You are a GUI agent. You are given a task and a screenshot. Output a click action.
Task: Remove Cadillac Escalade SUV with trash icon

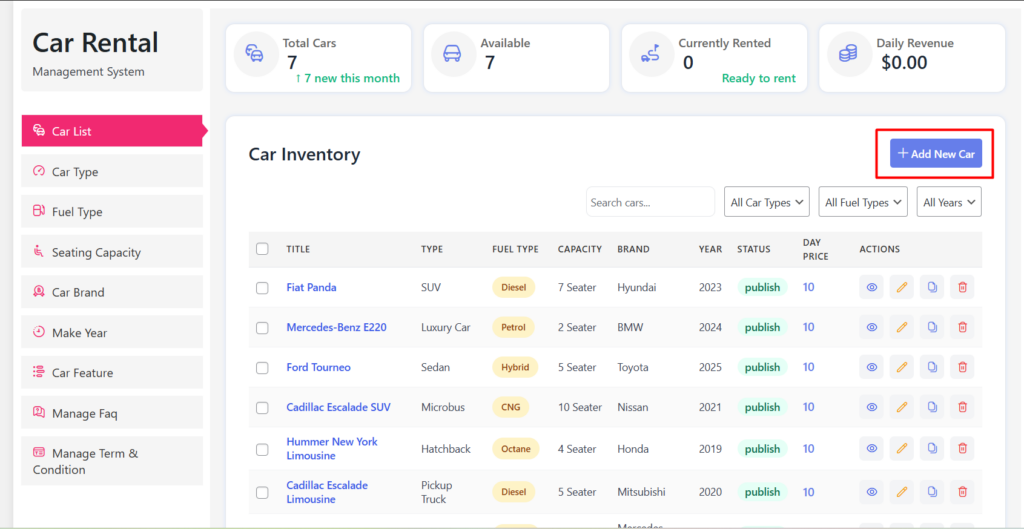(x=962, y=407)
